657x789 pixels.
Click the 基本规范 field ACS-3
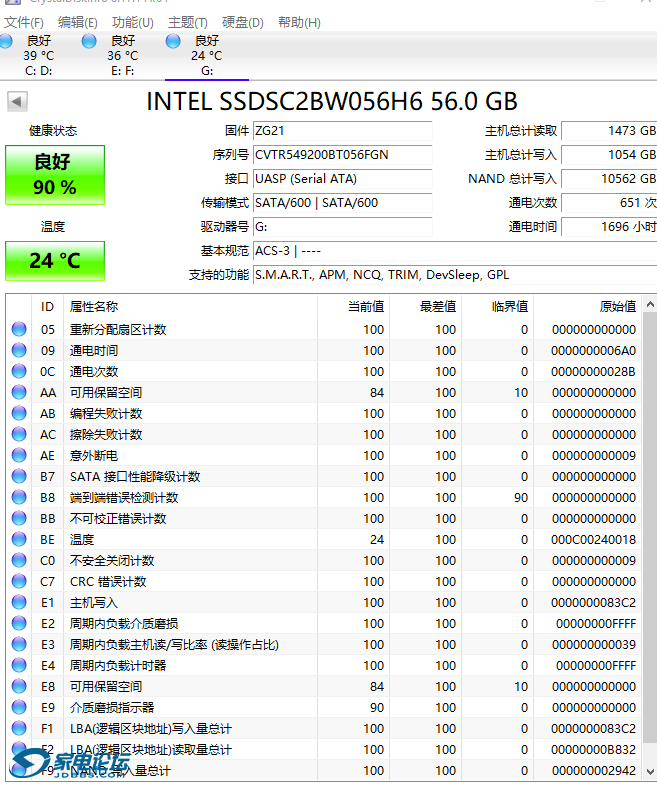pos(455,251)
